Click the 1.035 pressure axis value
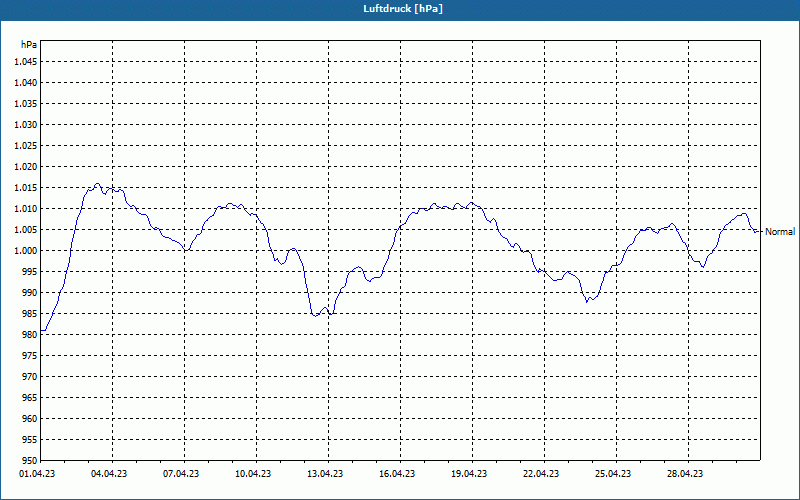This screenshot has width=800, height=500. click(26, 104)
